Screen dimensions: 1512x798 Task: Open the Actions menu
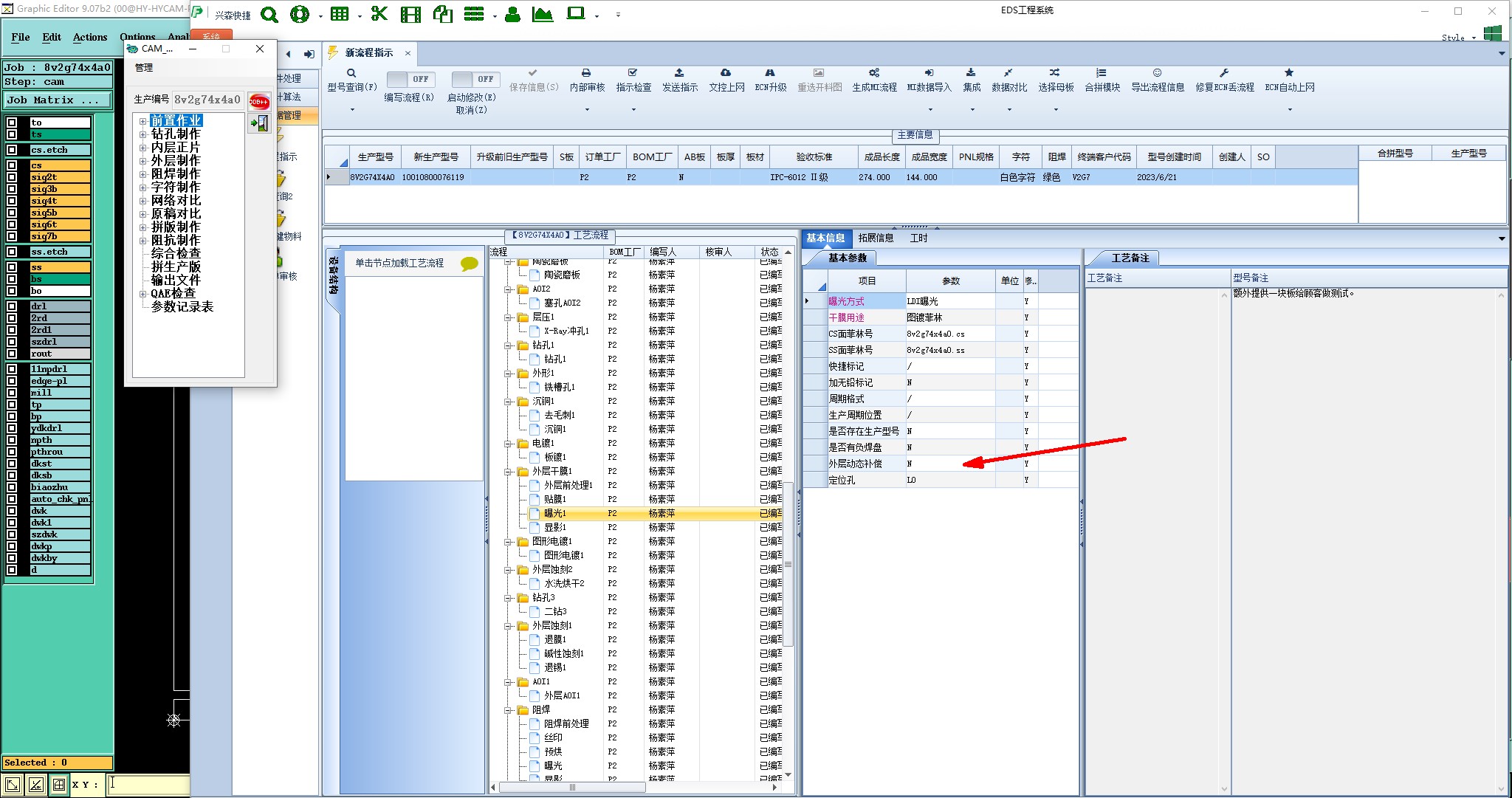89,37
